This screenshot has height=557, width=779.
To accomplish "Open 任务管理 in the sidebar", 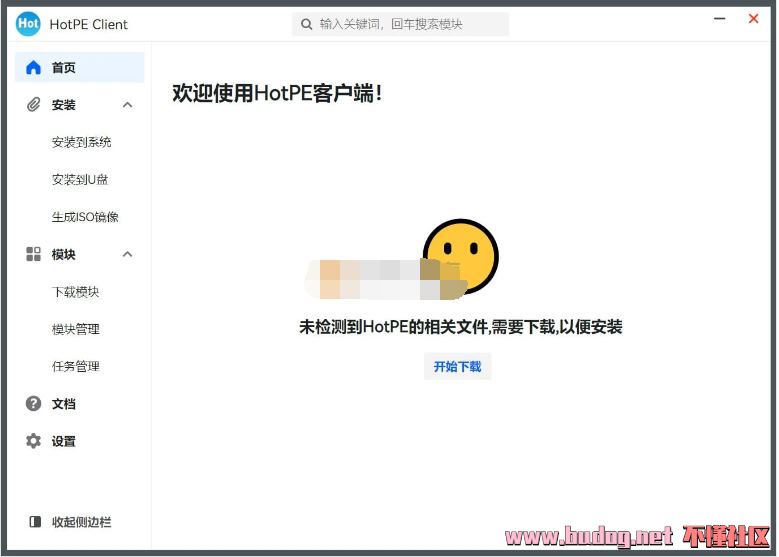I will [76, 366].
